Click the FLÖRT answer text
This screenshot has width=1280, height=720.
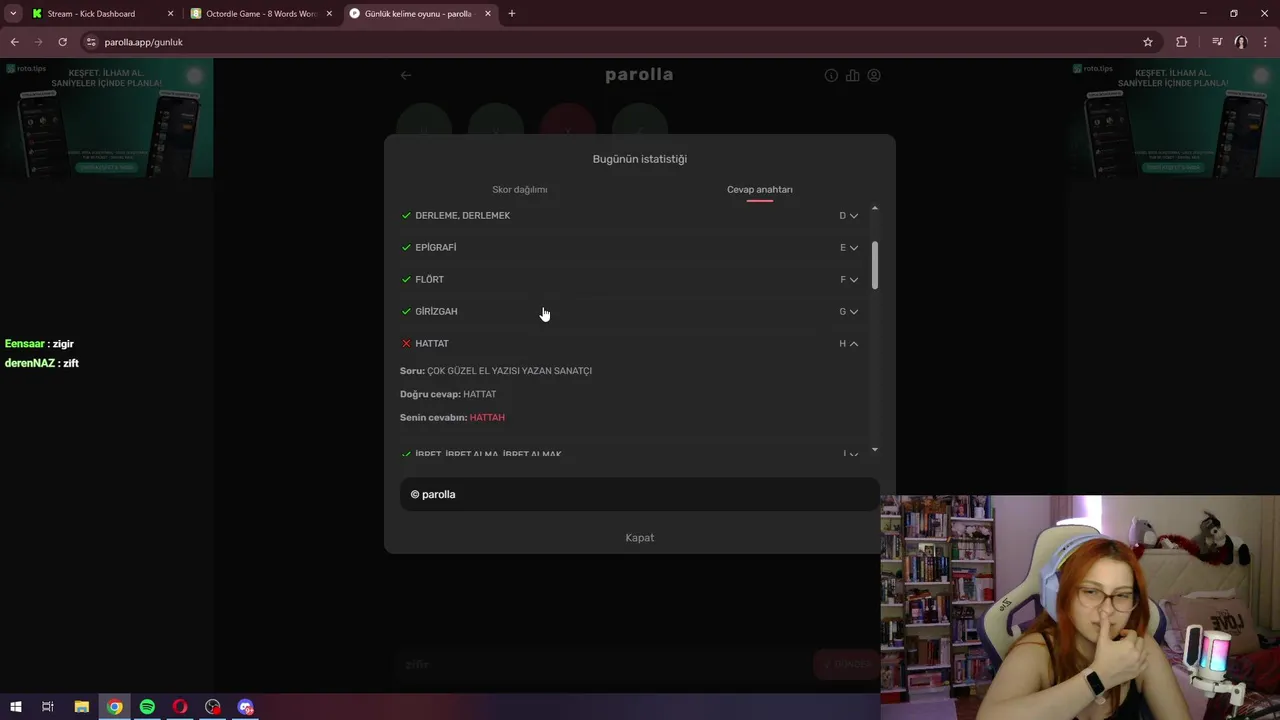430,280
